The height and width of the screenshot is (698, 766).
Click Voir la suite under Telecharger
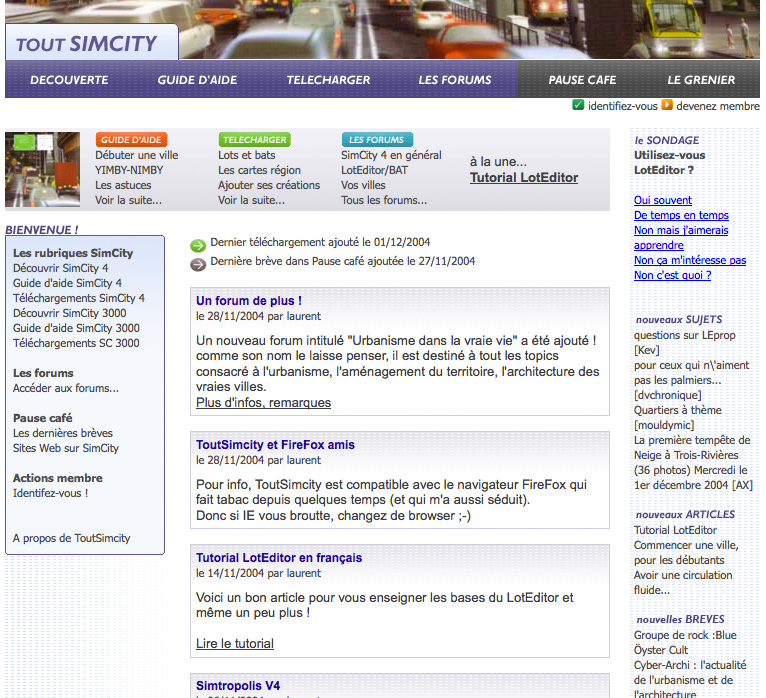click(252, 200)
